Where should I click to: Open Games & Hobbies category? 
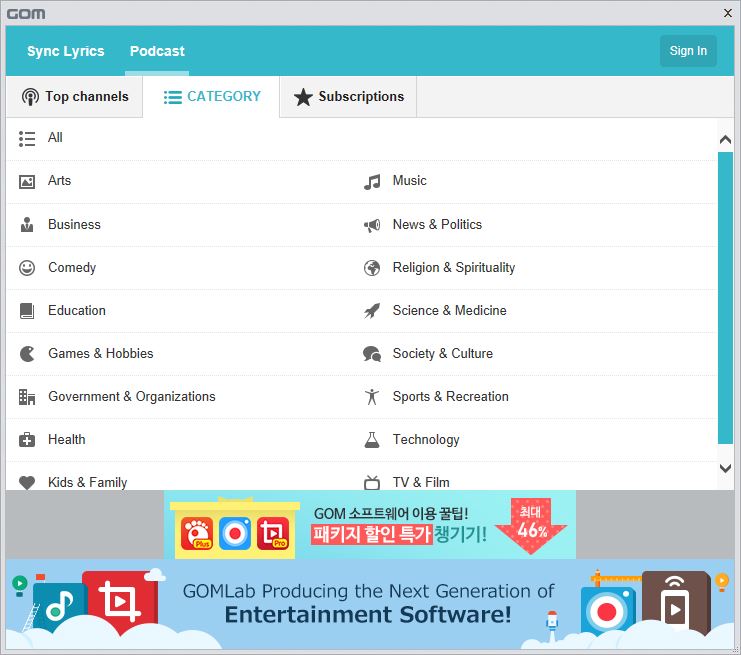coord(101,353)
